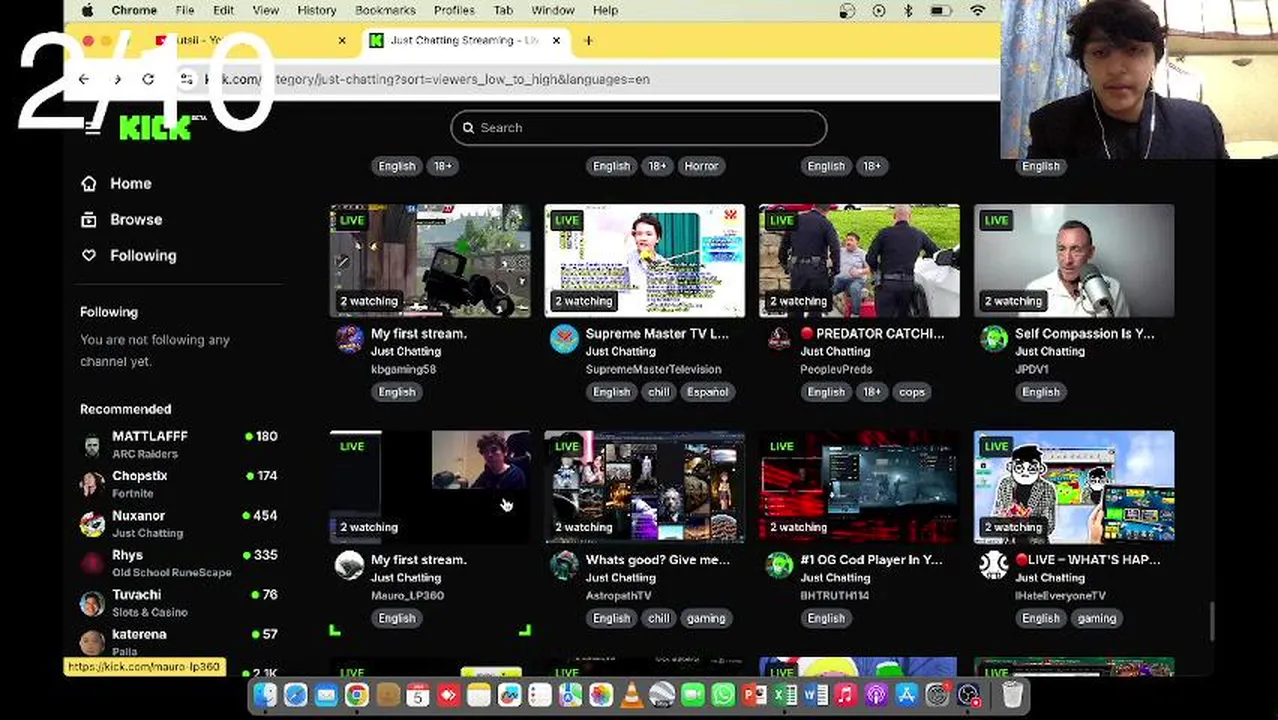Image resolution: width=1278 pixels, height=720 pixels.
Task: Click the Kick search field
Action: point(639,128)
